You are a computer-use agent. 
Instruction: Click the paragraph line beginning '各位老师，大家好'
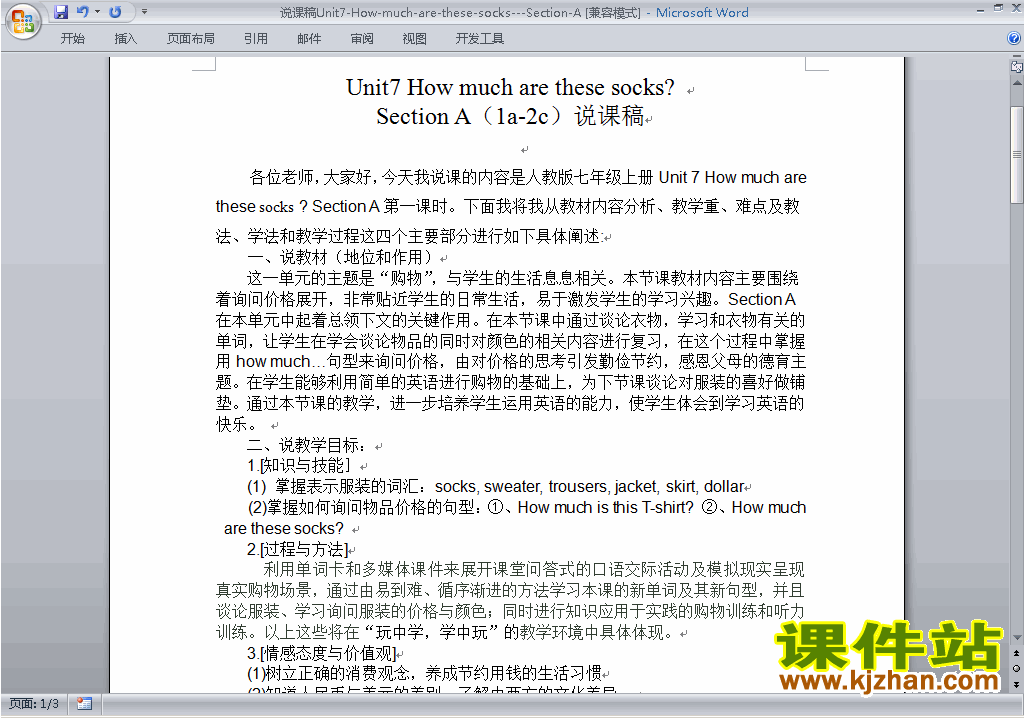point(528,178)
